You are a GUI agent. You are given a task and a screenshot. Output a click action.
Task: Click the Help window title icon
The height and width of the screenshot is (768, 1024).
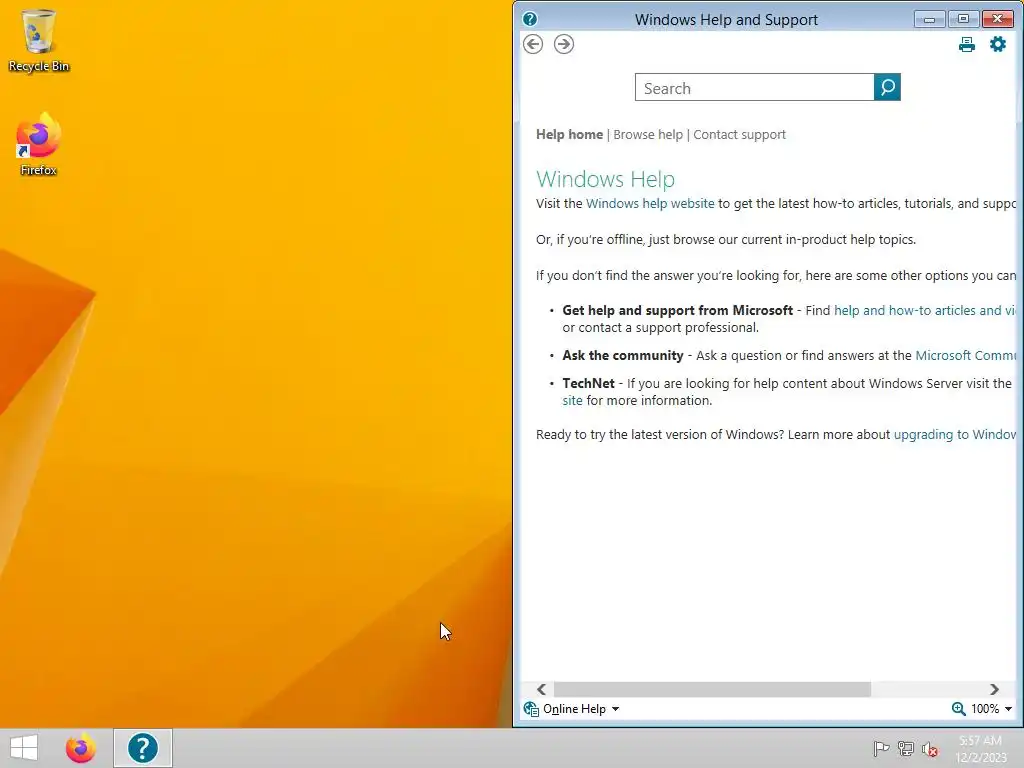tap(530, 19)
